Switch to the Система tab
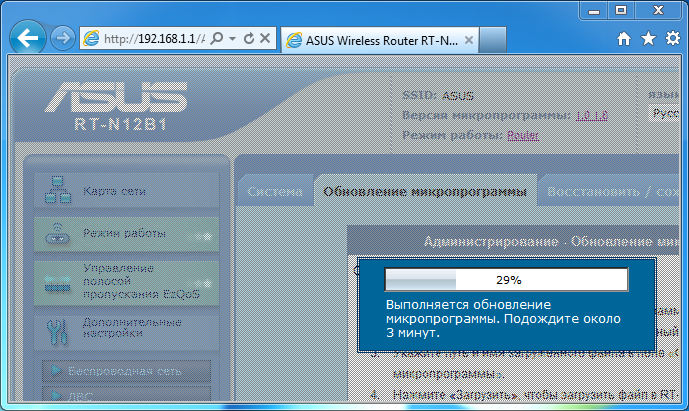This screenshot has height=411, width=689. [275, 192]
